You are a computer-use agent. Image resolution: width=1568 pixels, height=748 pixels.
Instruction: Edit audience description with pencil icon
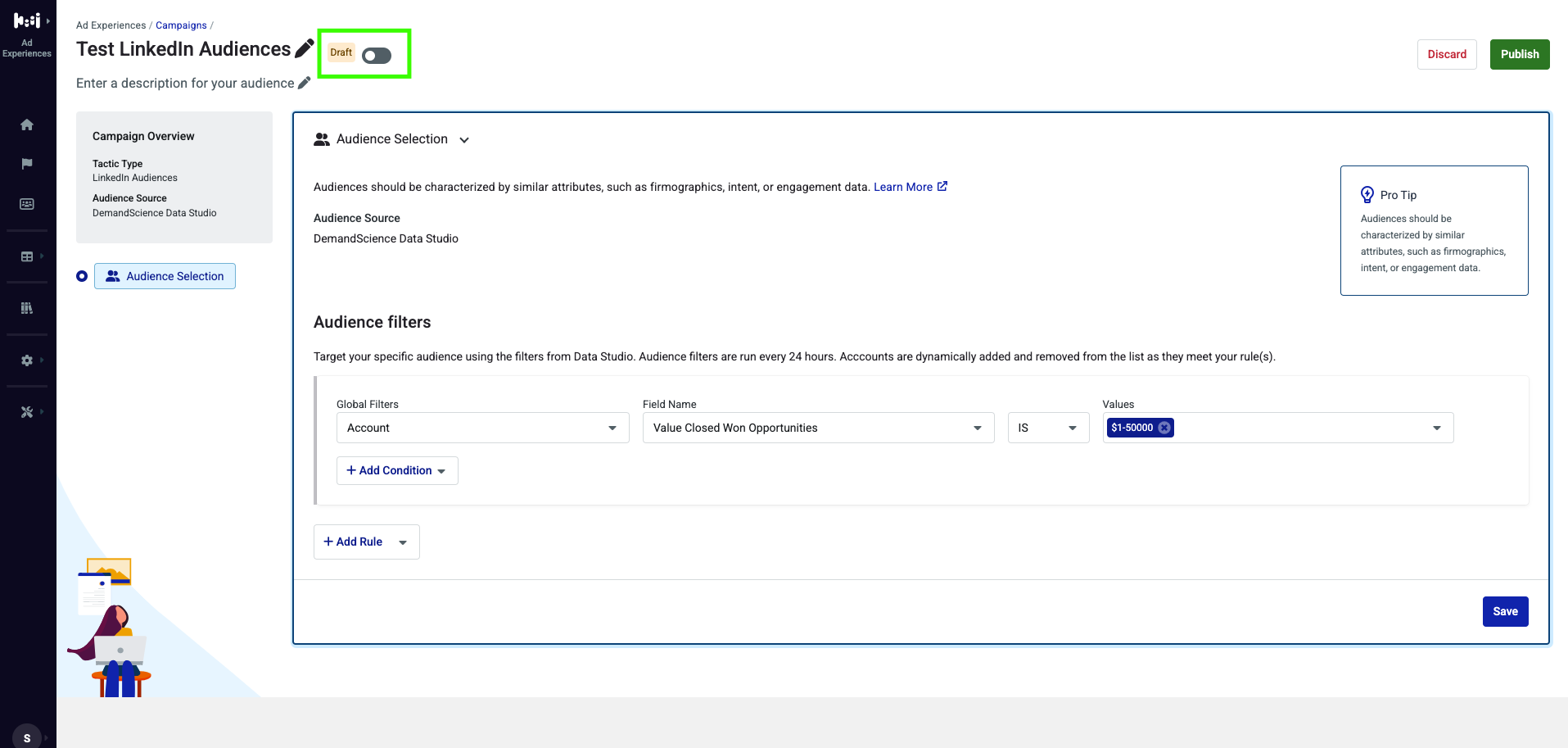coord(304,83)
